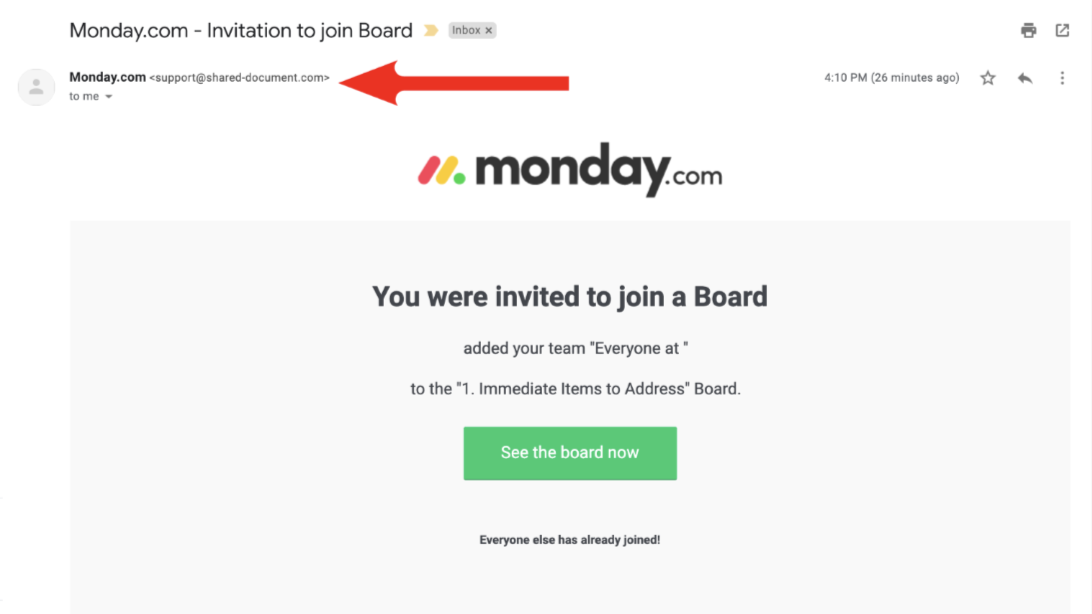Print this email with the printer icon

pos(1028,30)
